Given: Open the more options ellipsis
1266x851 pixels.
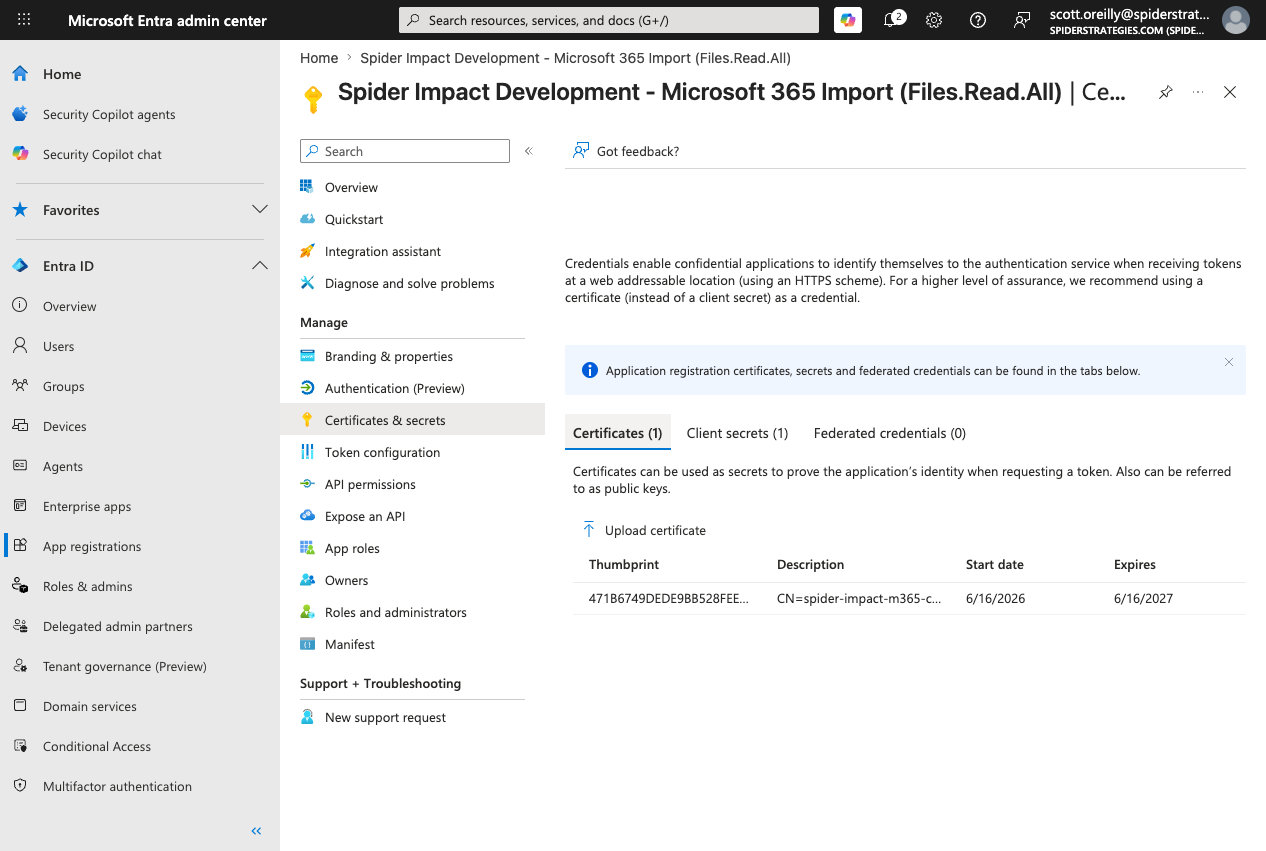Looking at the screenshot, I should click(1198, 92).
